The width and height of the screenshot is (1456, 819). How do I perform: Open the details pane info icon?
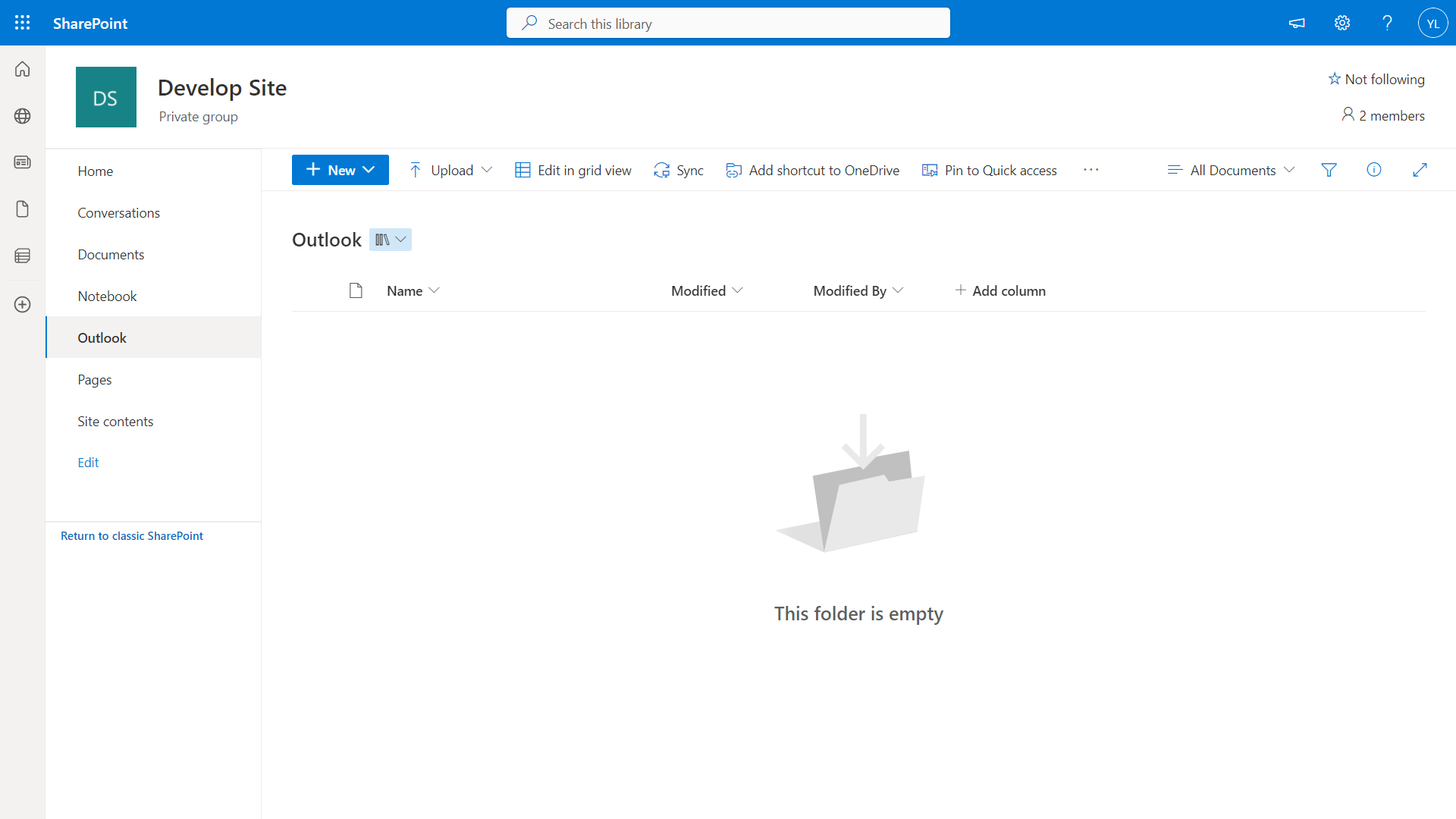(x=1374, y=170)
